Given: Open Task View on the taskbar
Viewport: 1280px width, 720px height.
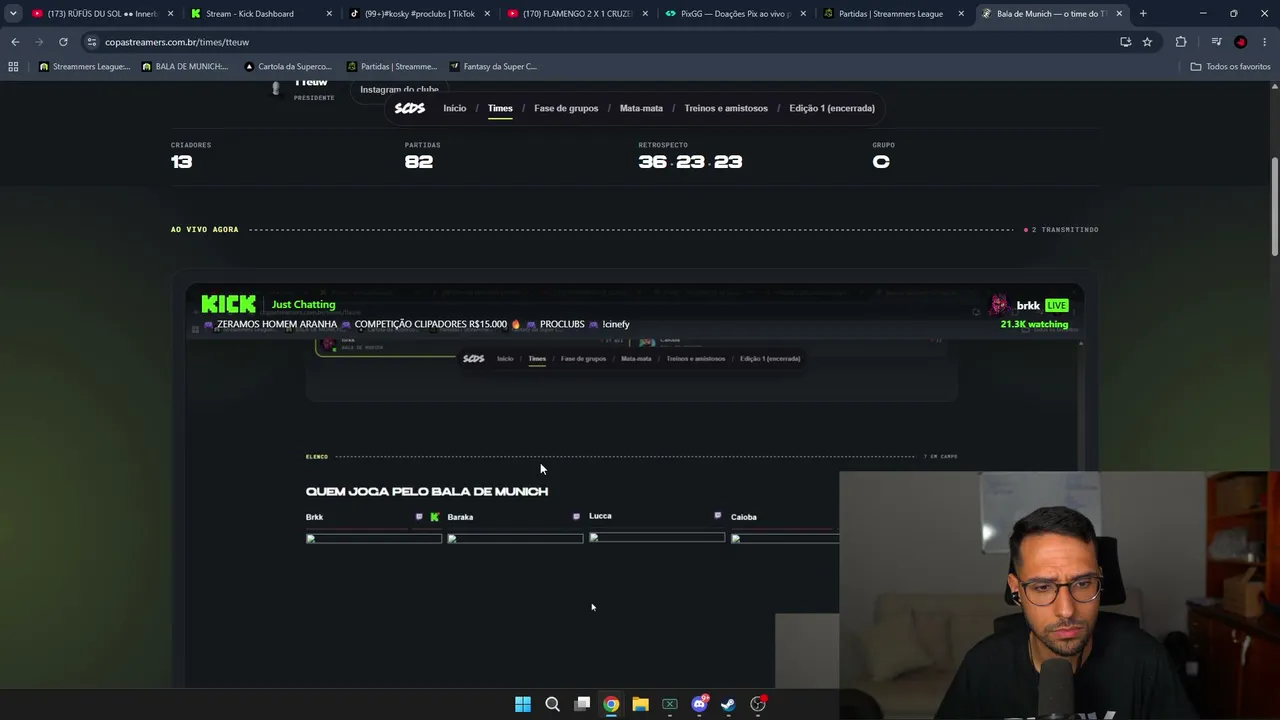Looking at the screenshot, I should (x=582, y=704).
